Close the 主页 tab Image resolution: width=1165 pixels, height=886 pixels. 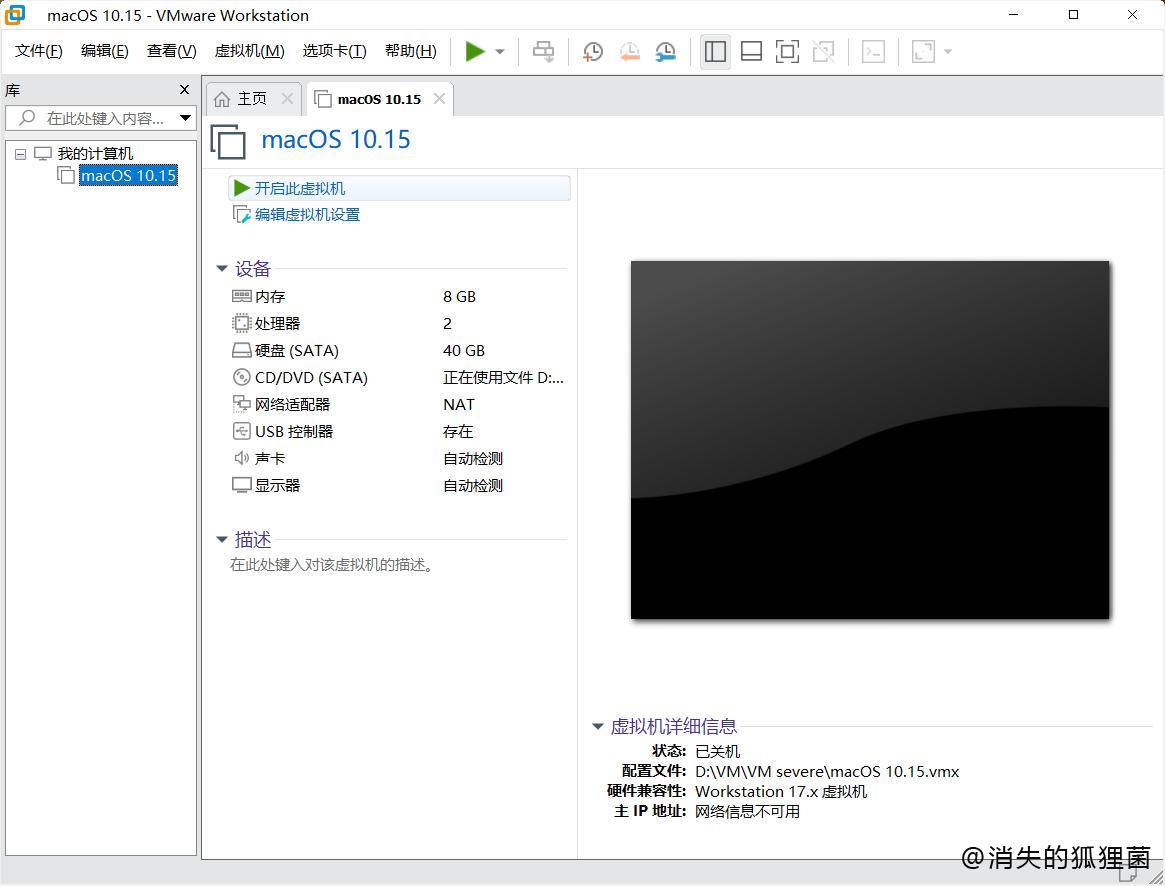(x=287, y=99)
